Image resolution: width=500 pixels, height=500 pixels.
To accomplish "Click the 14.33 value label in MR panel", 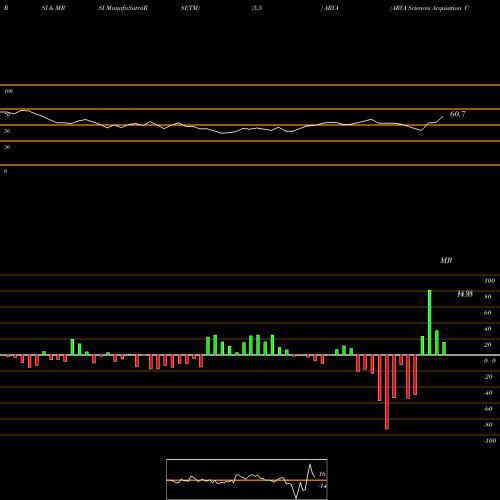I will (465, 294).
